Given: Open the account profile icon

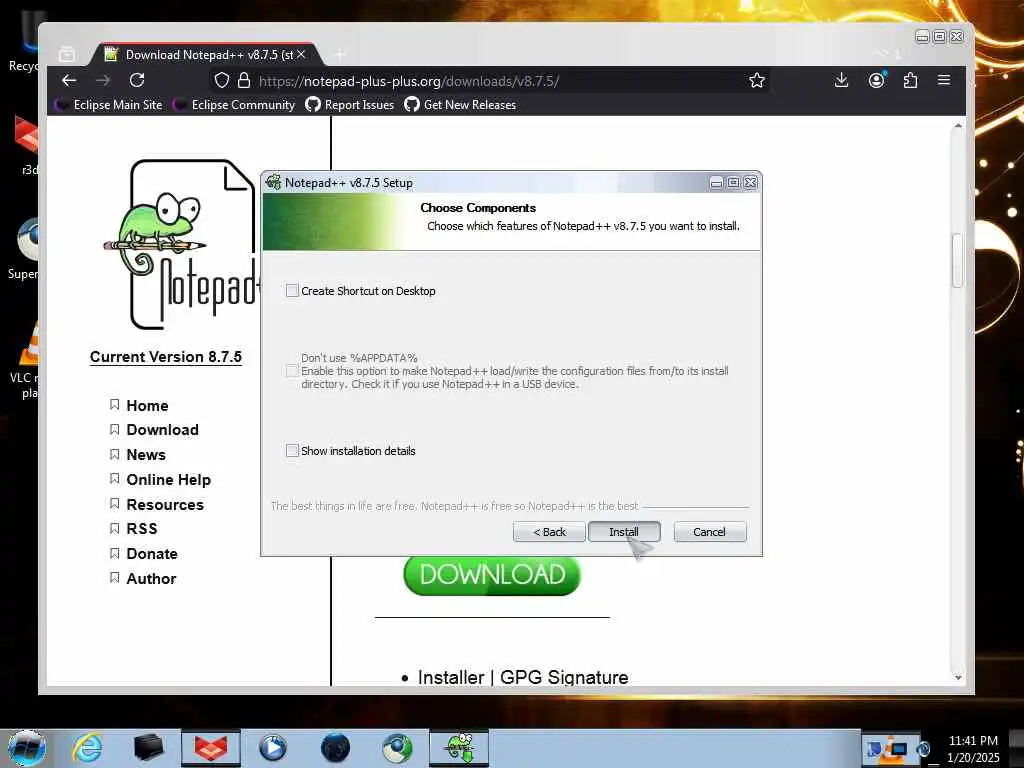Looking at the screenshot, I should 876,80.
